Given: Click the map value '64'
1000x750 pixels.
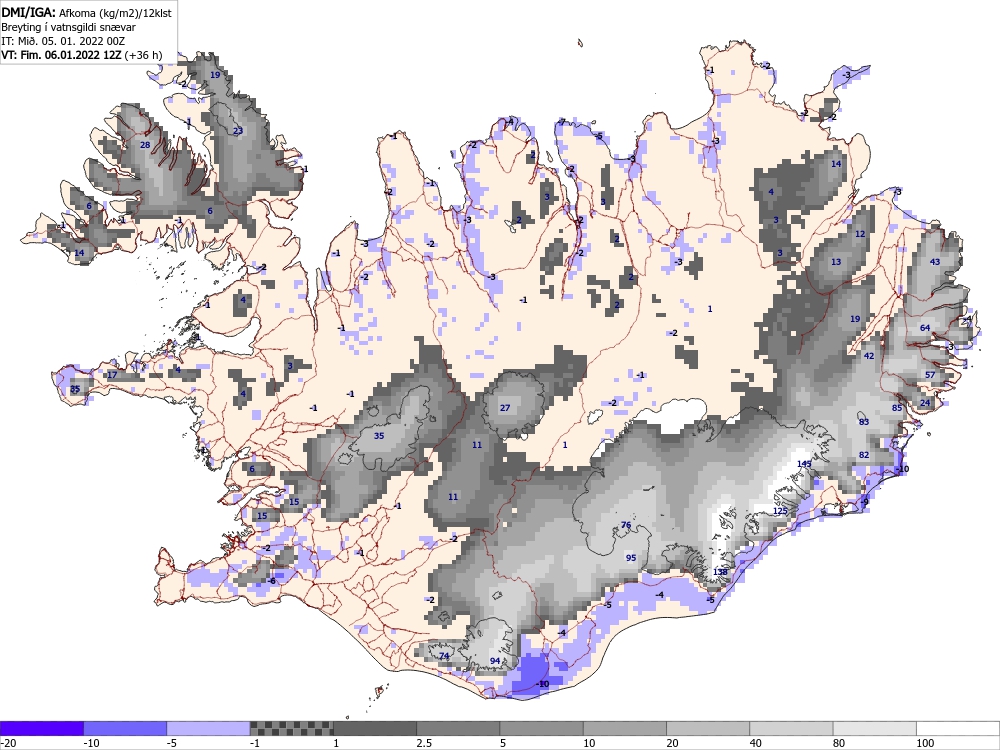Looking at the screenshot, I should click(925, 328).
